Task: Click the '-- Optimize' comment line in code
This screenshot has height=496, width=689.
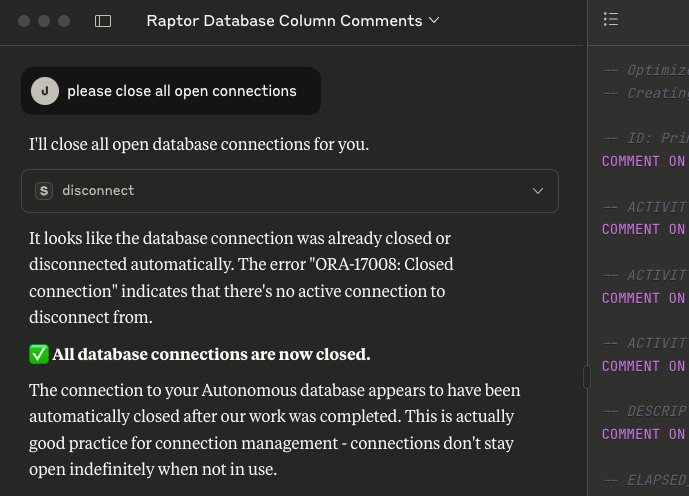Action: tap(645, 70)
